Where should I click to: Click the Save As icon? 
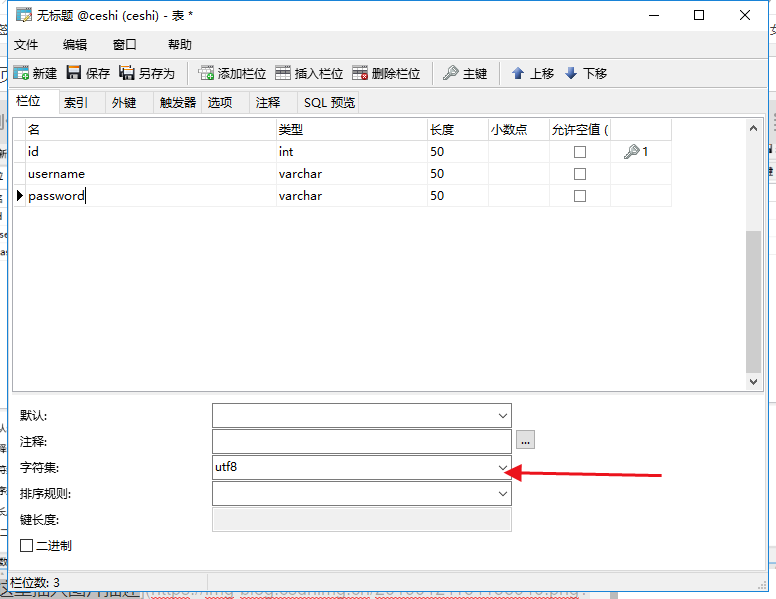127,73
